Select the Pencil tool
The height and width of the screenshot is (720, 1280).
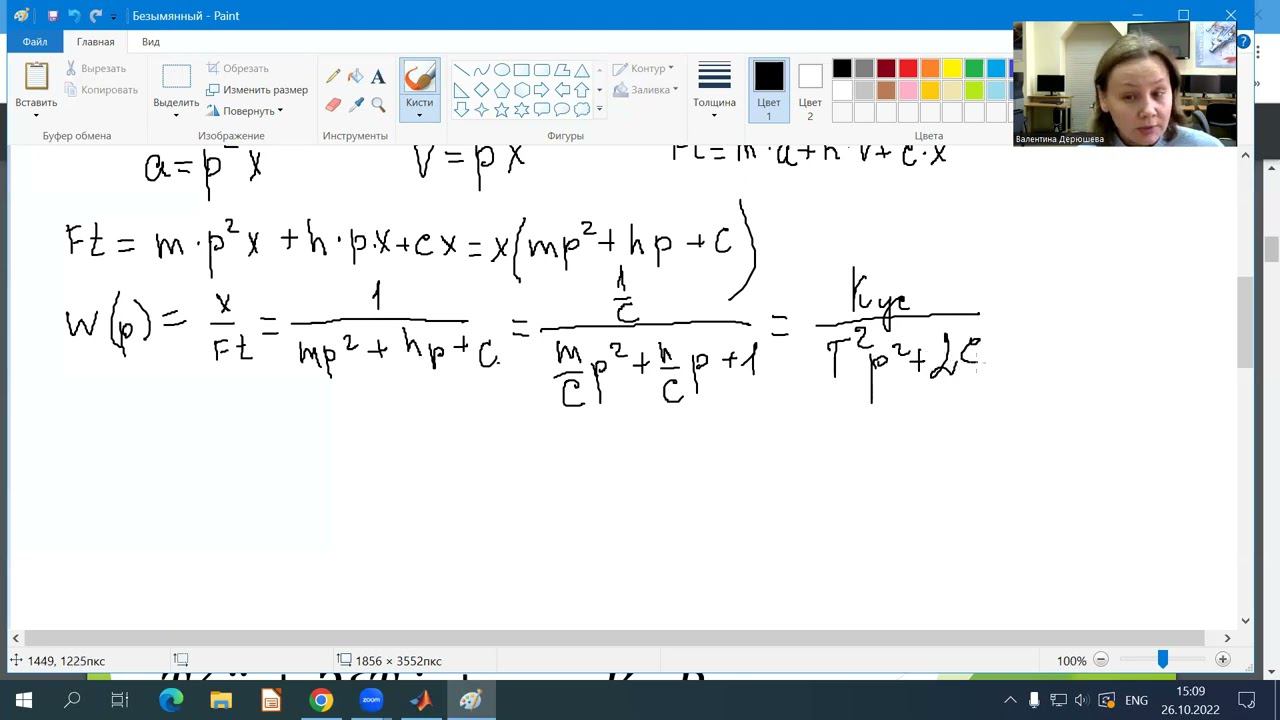point(333,77)
